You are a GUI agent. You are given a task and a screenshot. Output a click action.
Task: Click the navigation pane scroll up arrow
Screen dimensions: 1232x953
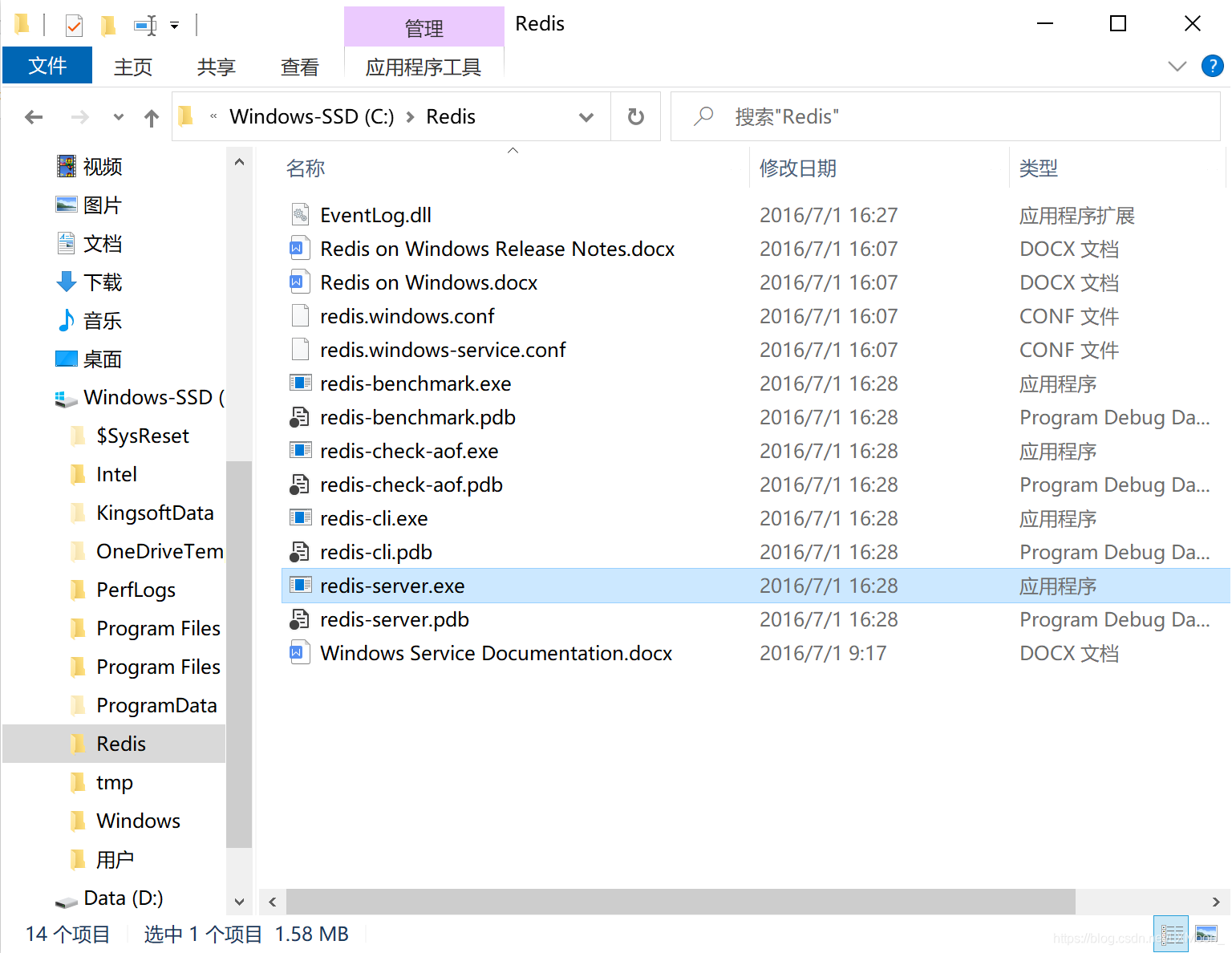239,162
